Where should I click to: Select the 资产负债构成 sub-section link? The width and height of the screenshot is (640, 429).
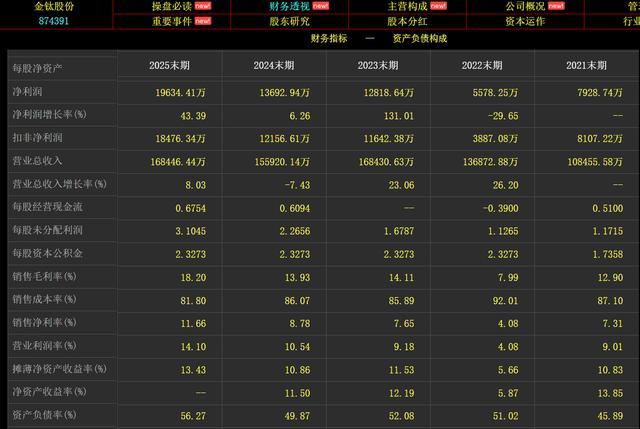(420, 38)
